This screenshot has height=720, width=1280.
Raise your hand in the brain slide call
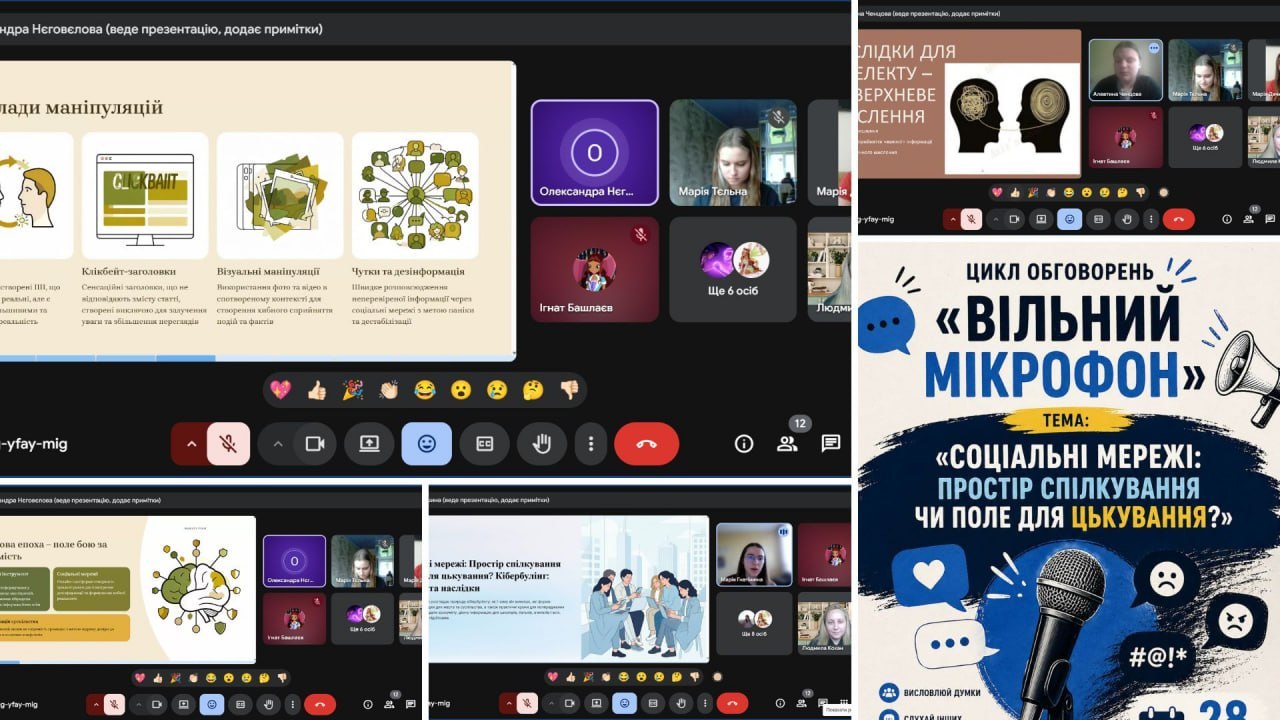tap(269, 704)
